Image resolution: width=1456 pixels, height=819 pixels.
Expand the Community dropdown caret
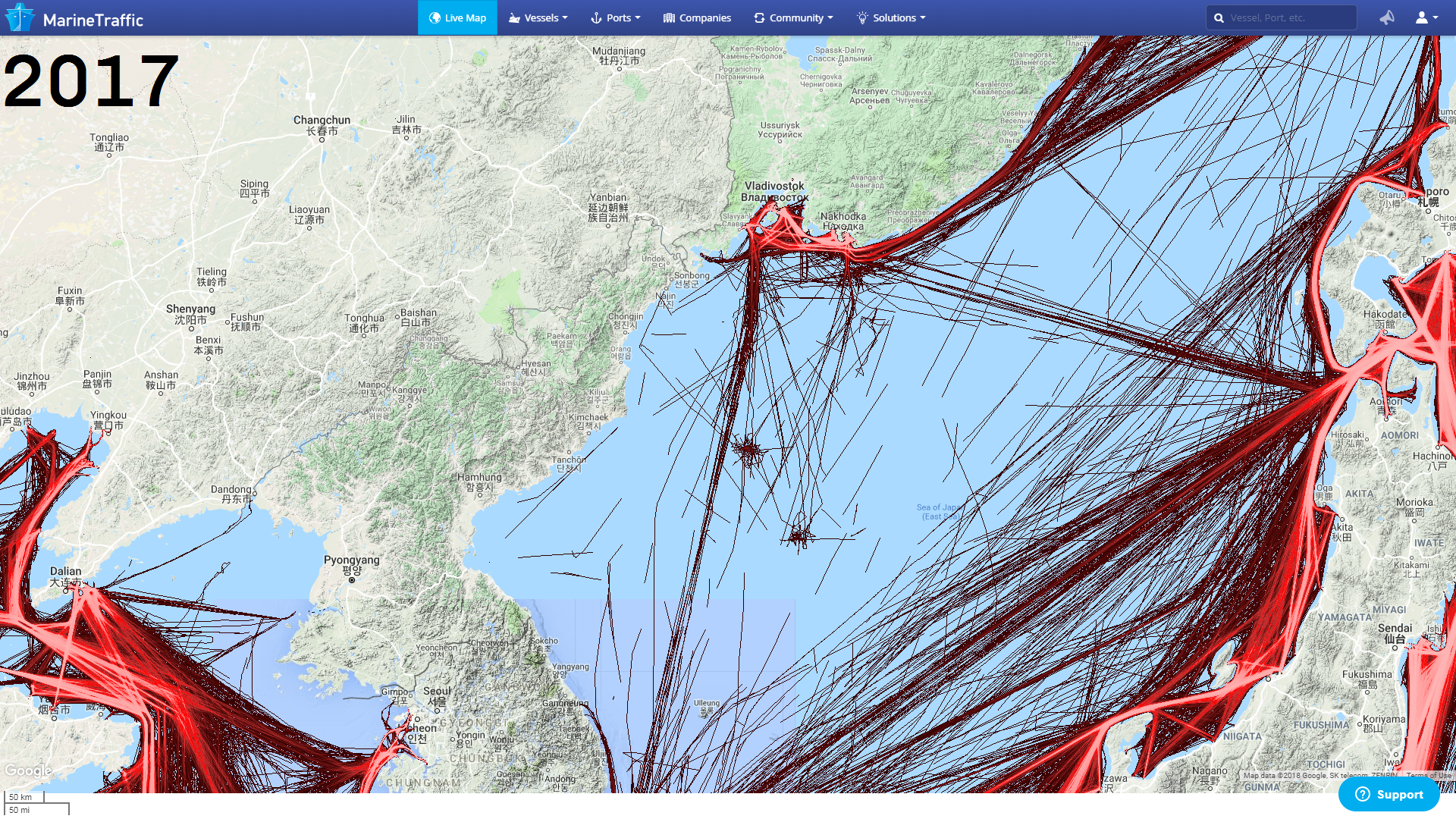pos(830,17)
